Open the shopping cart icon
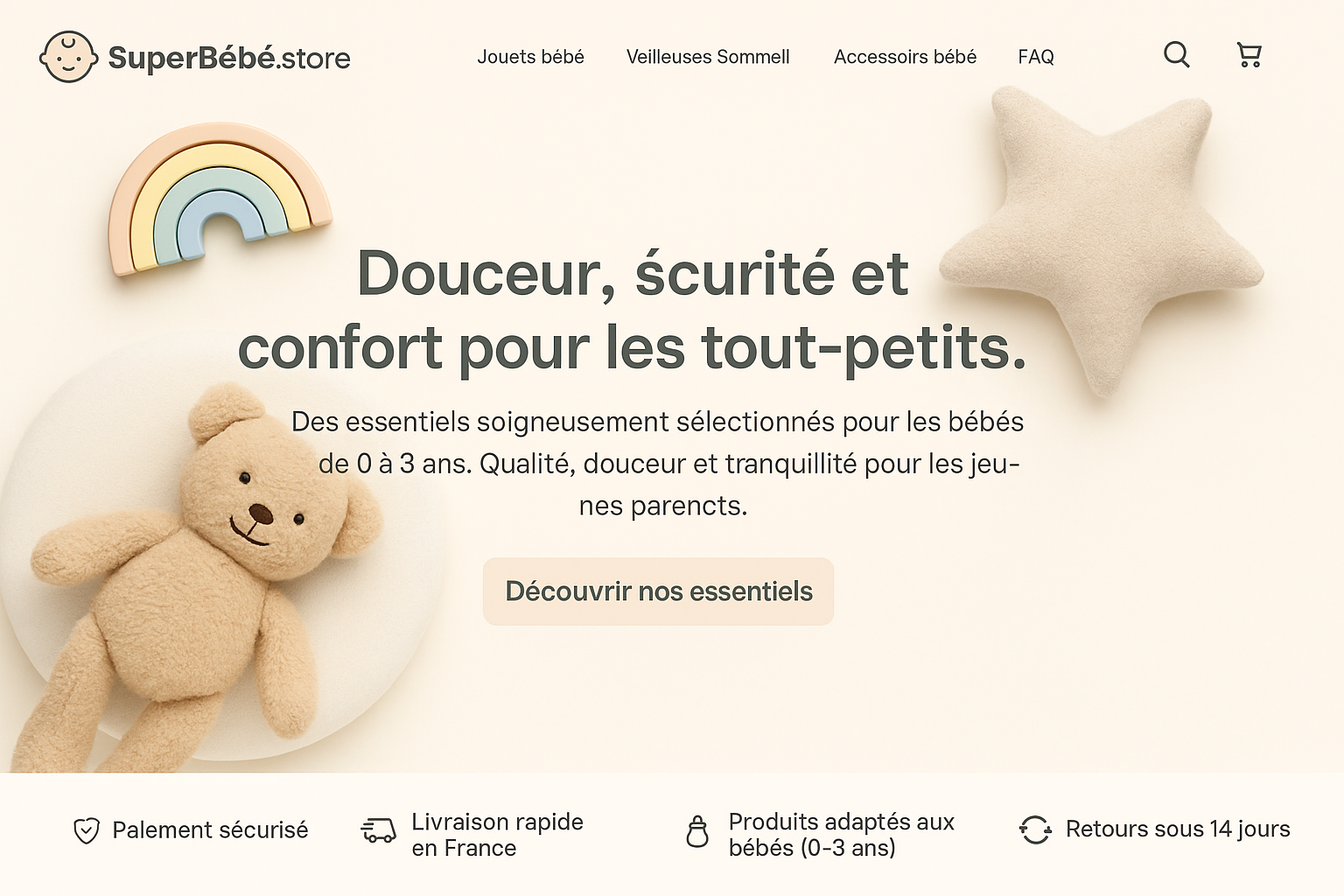The height and width of the screenshot is (896, 1344). (1249, 55)
